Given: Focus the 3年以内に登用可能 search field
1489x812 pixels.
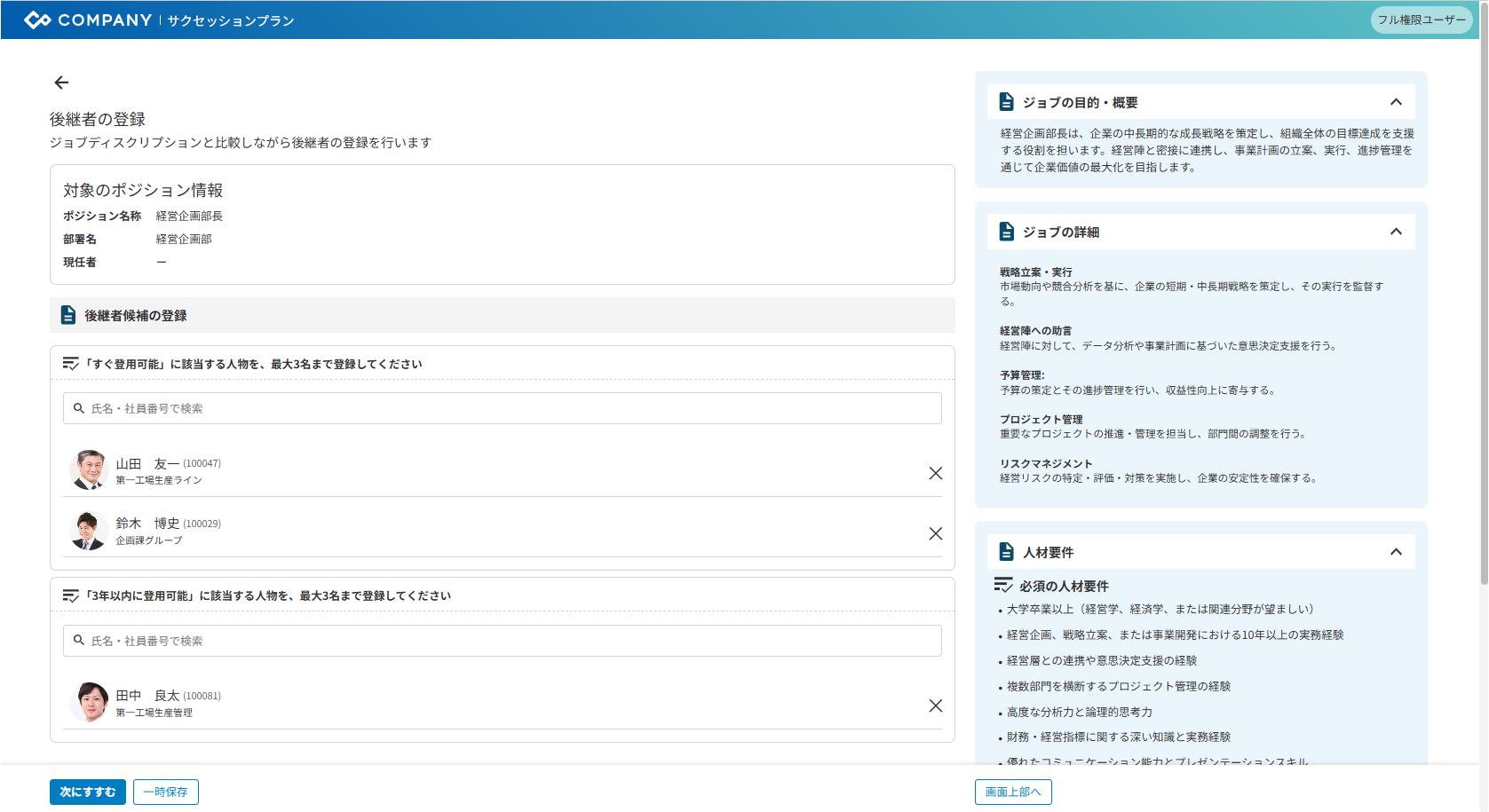Looking at the screenshot, I should 502,641.
